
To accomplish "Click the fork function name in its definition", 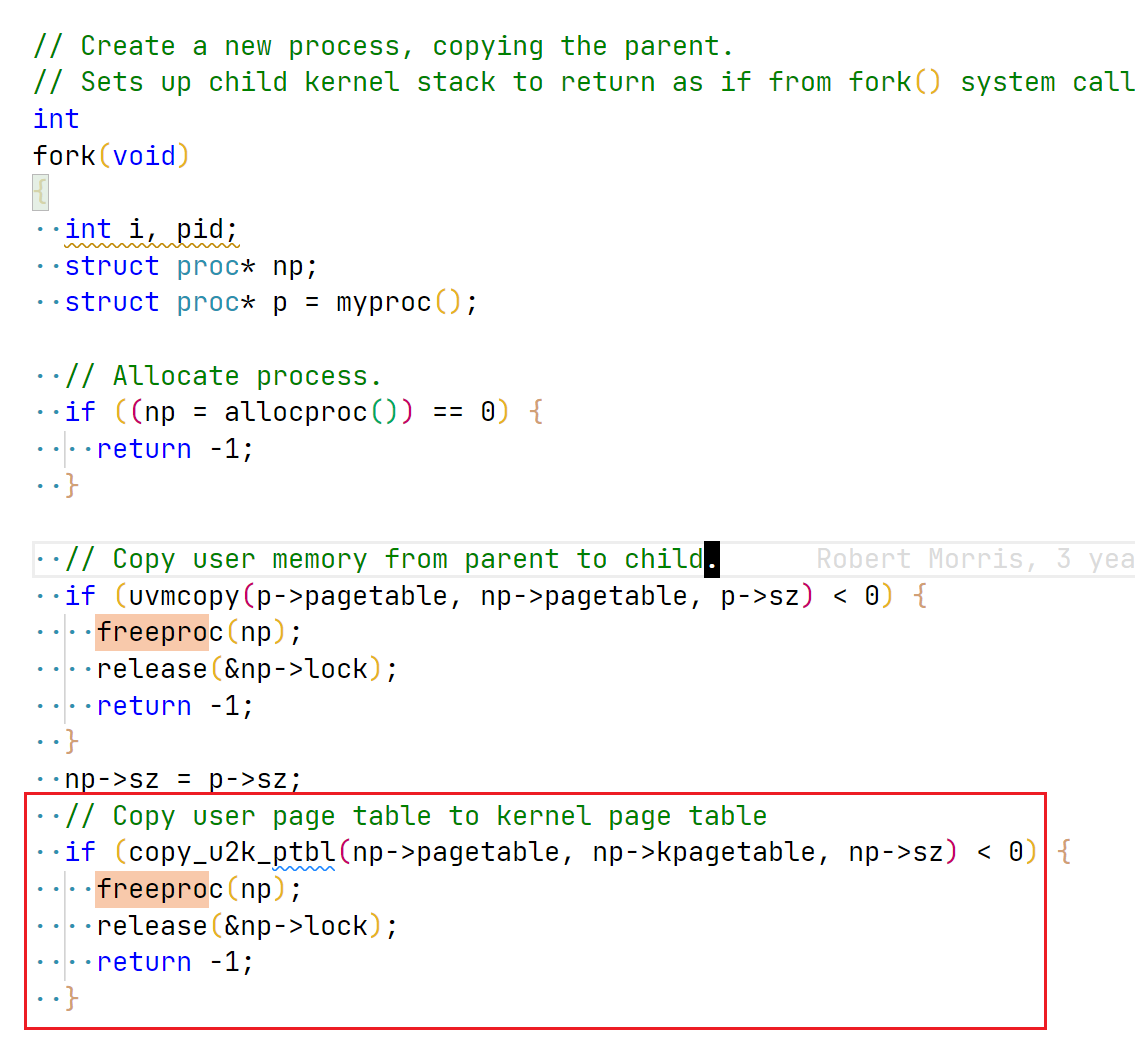I will point(64,156).
